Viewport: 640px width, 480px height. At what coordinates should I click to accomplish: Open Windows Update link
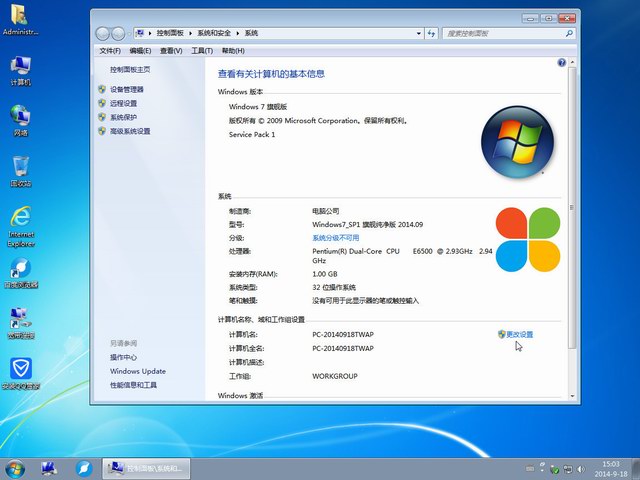pos(138,371)
